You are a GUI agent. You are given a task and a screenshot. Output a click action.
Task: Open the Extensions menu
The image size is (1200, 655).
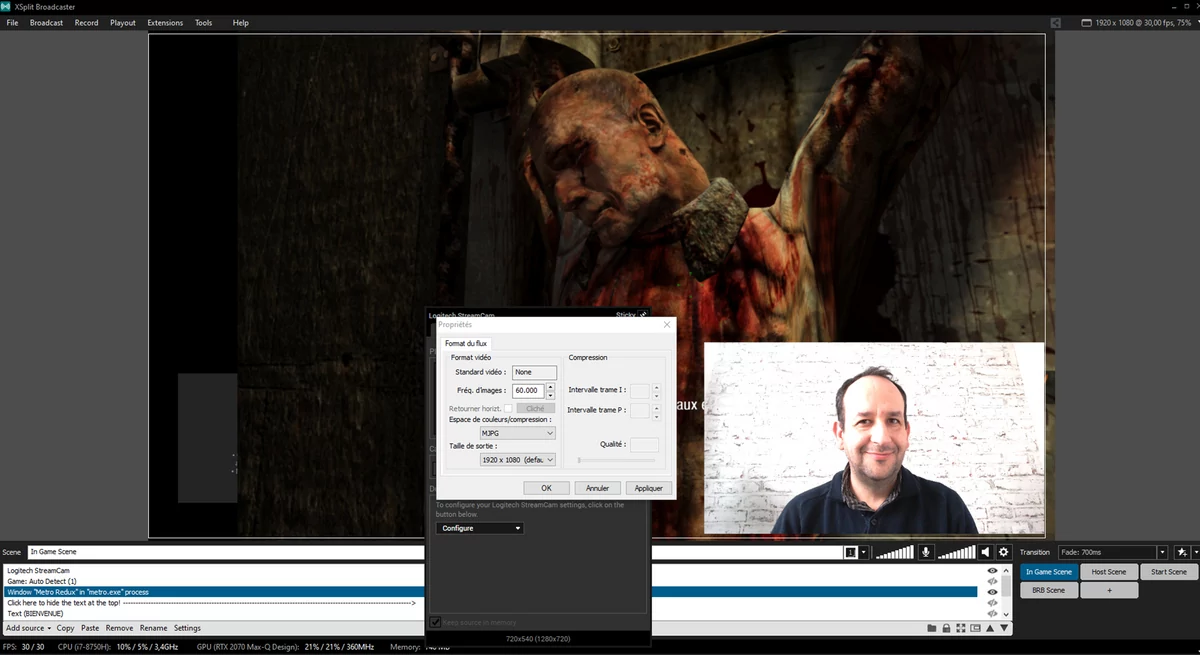165,22
